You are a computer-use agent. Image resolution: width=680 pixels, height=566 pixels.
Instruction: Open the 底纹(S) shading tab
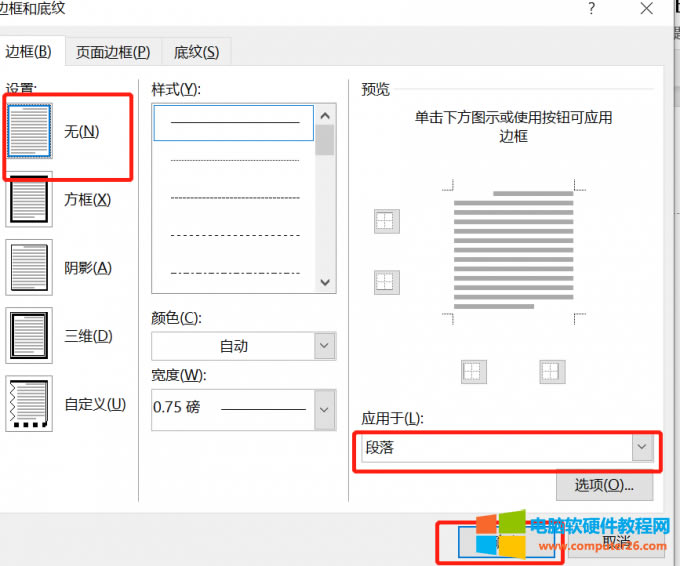195,52
